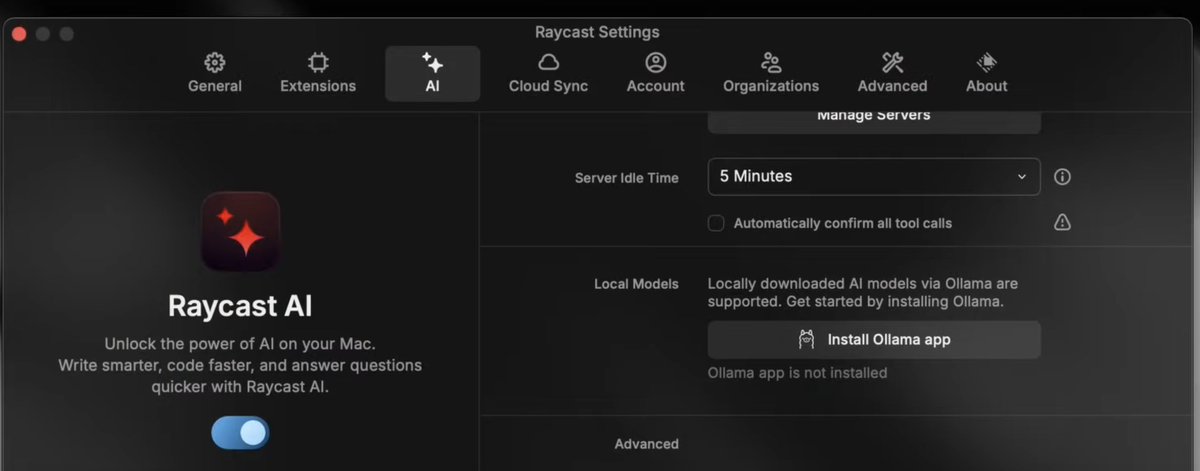Open the Server Idle Time dropdown

(874, 176)
